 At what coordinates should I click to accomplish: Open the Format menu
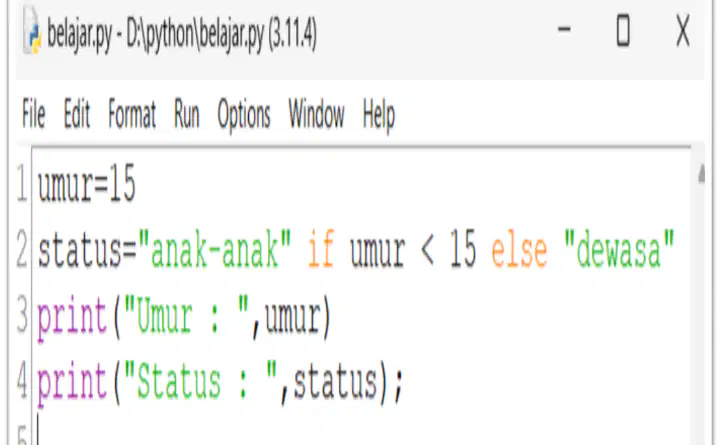[x=132, y=114]
